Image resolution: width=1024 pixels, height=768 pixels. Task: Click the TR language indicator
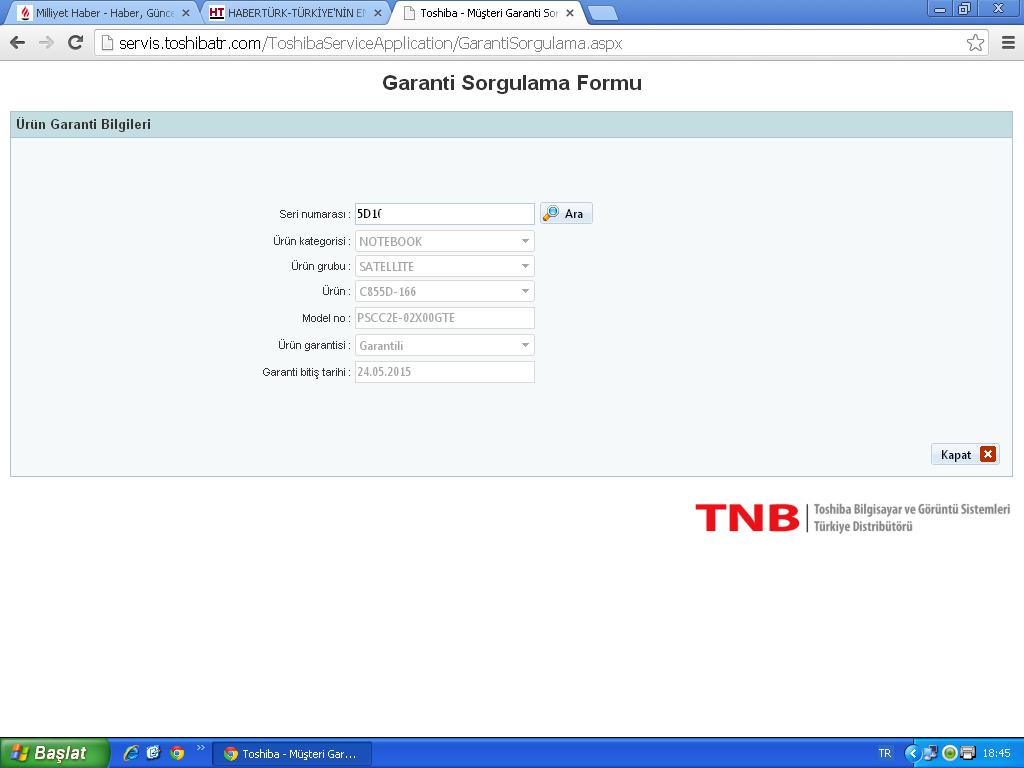885,754
